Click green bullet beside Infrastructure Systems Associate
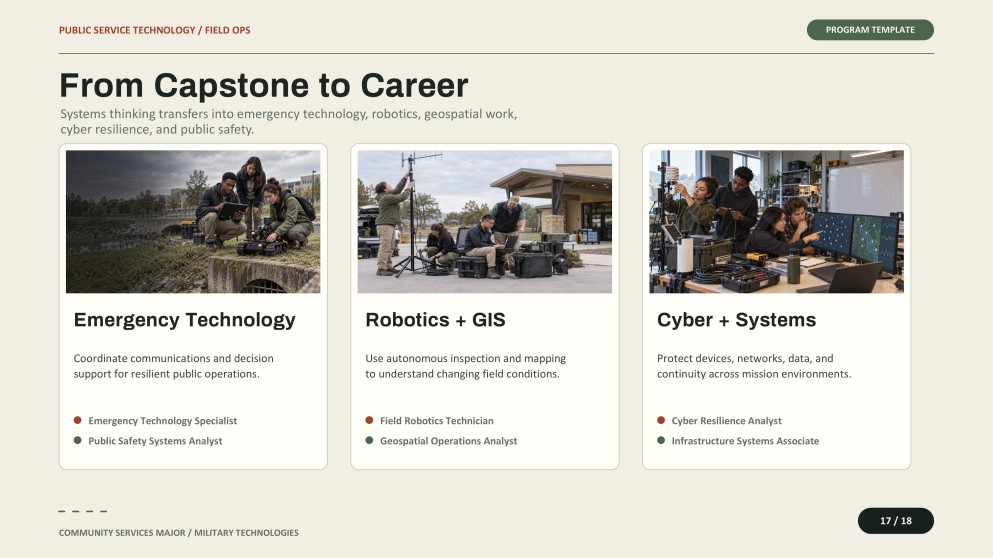Viewport: 993px width, 558px height. click(661, 440)
